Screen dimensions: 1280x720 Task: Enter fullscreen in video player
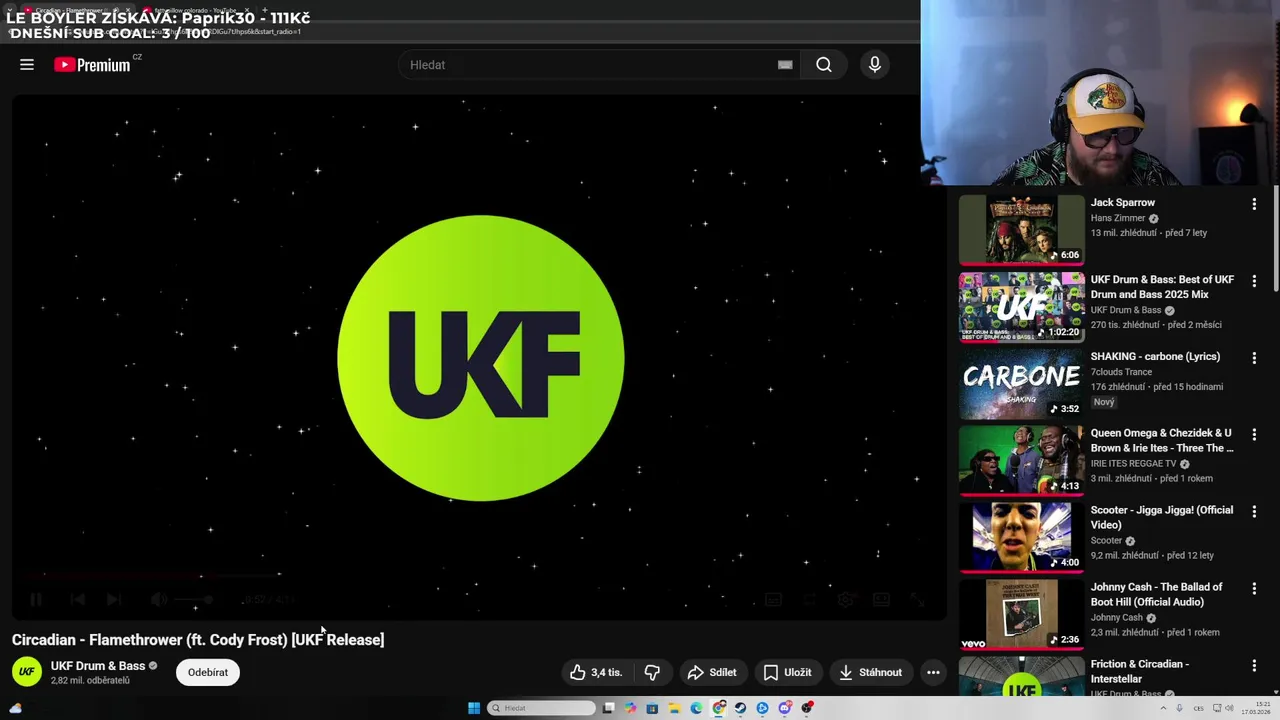[x=917, y=599]
